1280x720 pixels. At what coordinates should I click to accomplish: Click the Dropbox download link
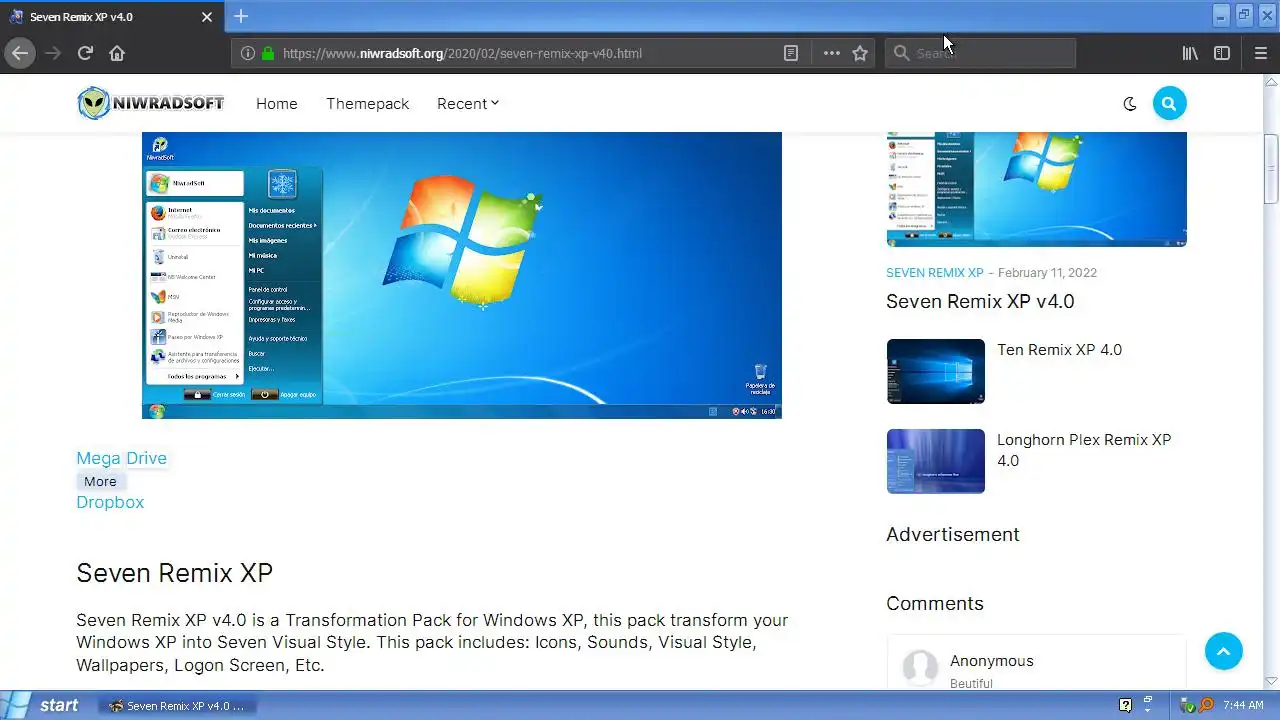click(110, 502)
